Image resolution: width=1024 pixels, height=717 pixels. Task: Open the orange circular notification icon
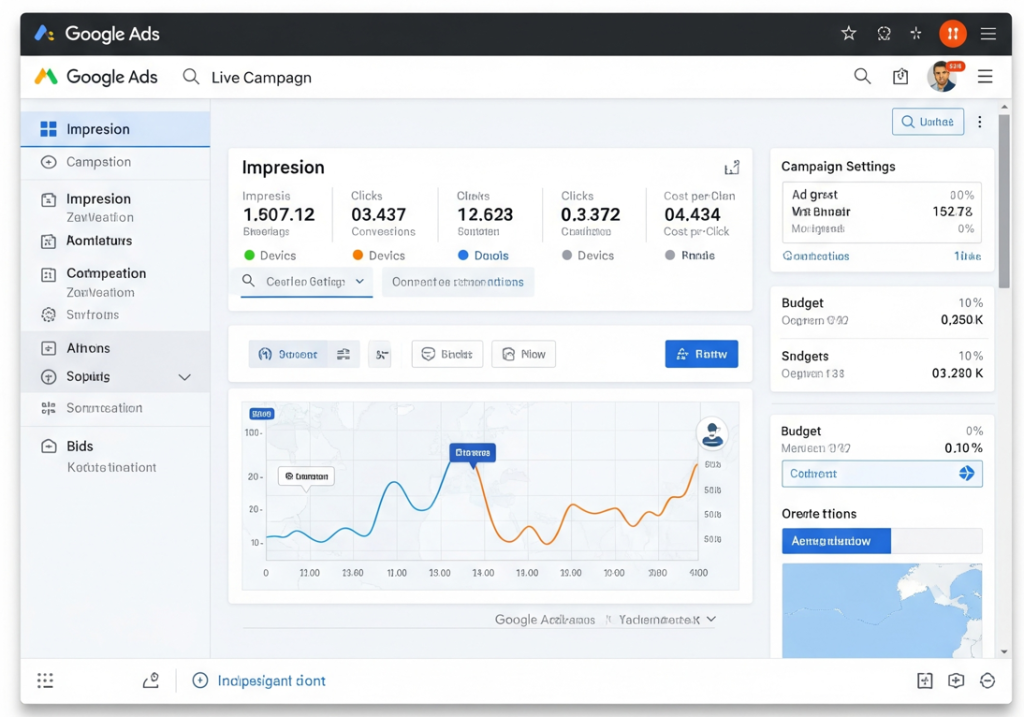952,33
